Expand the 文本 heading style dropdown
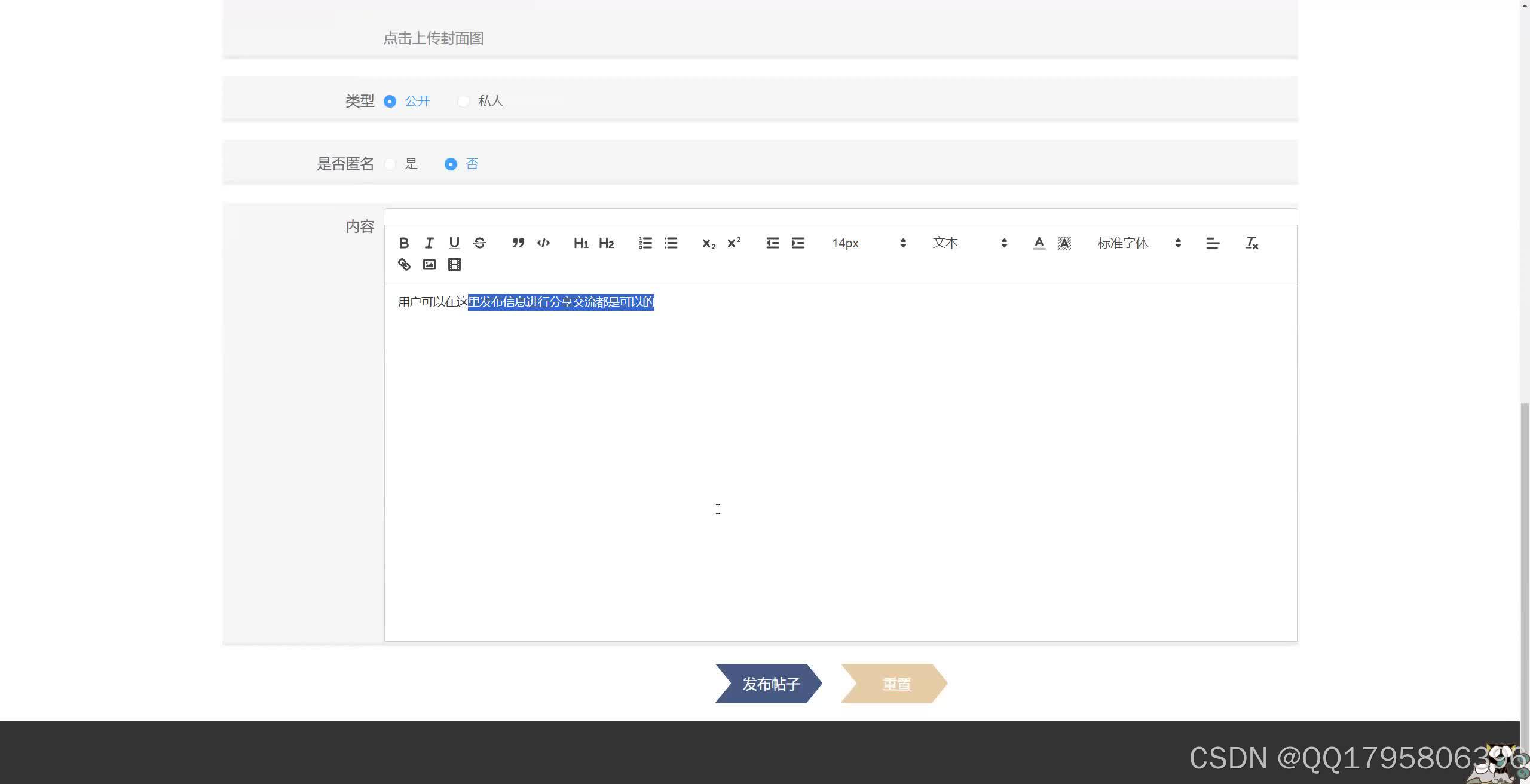 click(x=969, y=243)
